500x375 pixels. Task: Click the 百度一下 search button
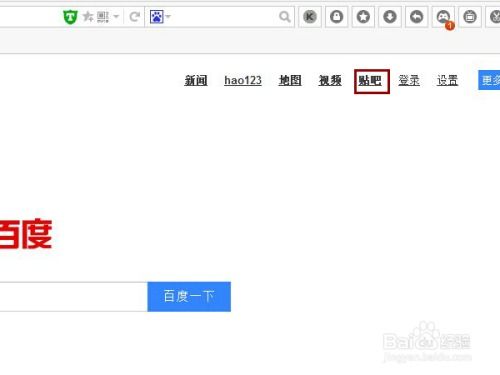[x=189, y=297]
